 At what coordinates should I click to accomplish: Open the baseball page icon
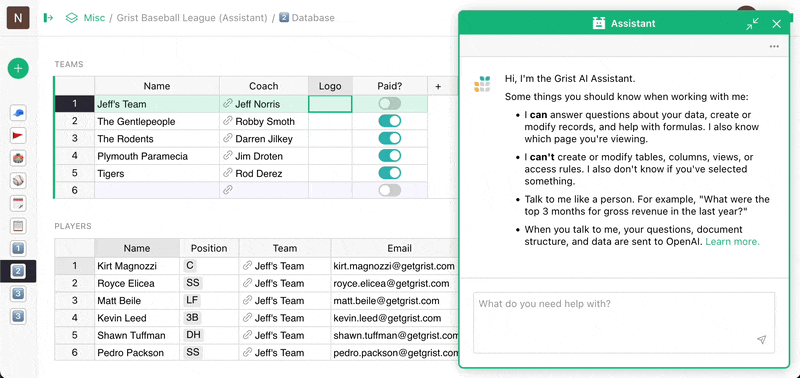(18, 181)
